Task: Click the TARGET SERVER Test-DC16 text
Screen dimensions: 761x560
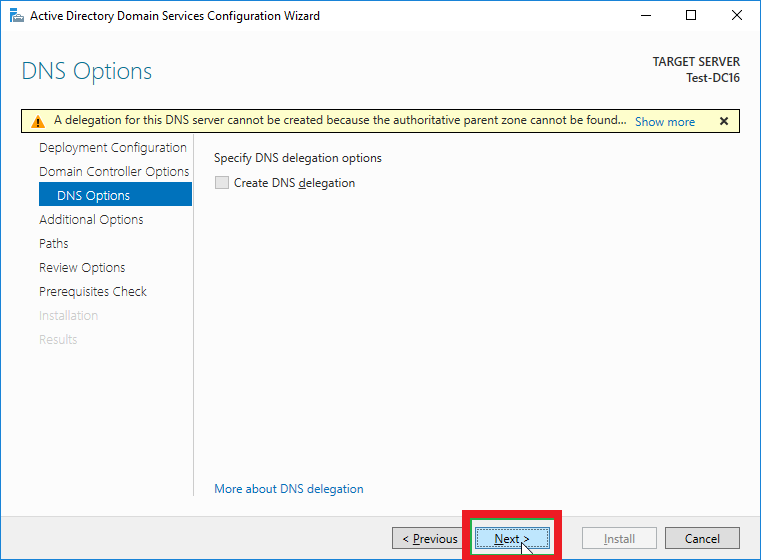Action: (696, 70)
